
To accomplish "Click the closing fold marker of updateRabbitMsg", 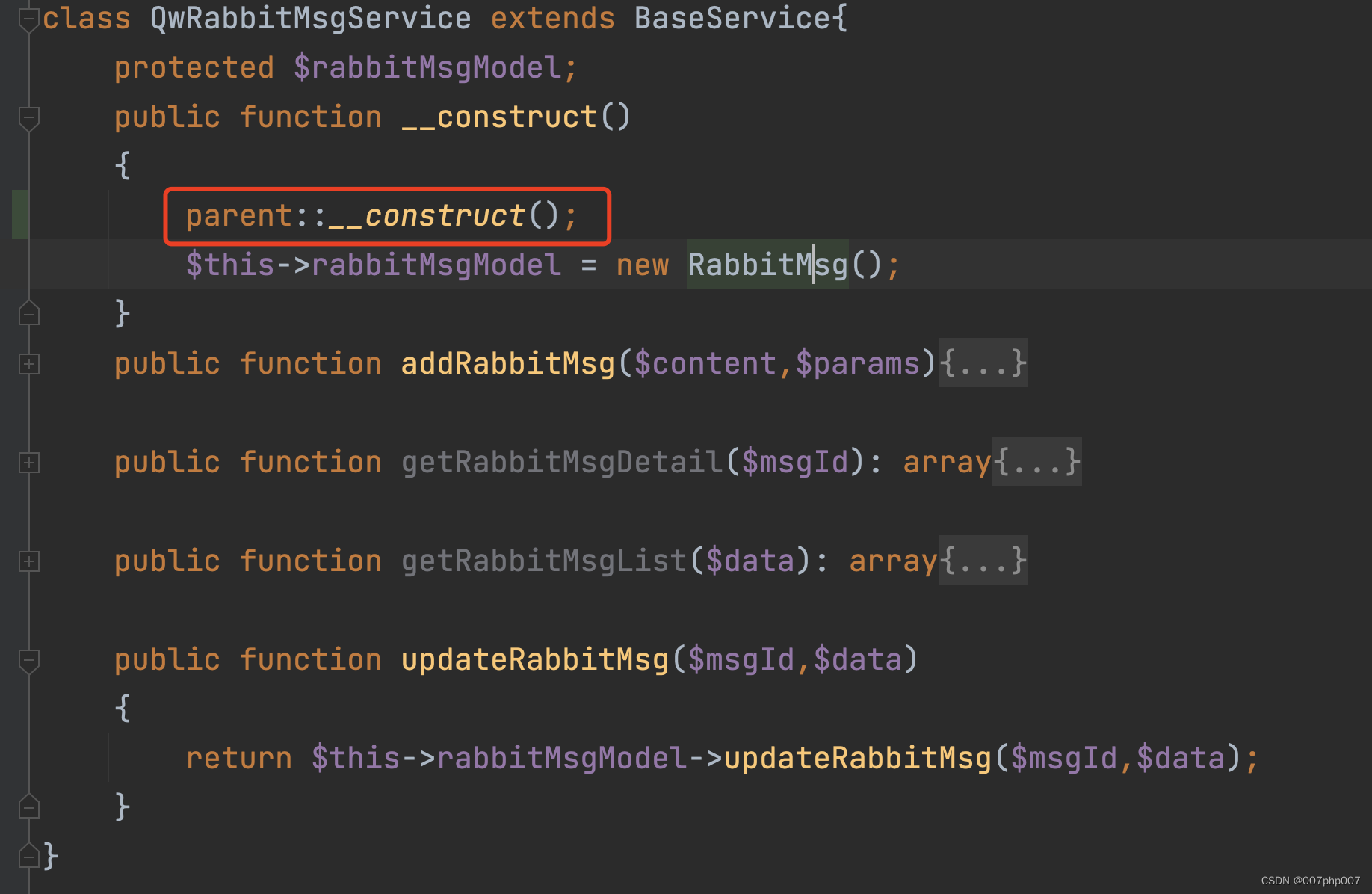I will pyautogui.click(x=28, y=807).
